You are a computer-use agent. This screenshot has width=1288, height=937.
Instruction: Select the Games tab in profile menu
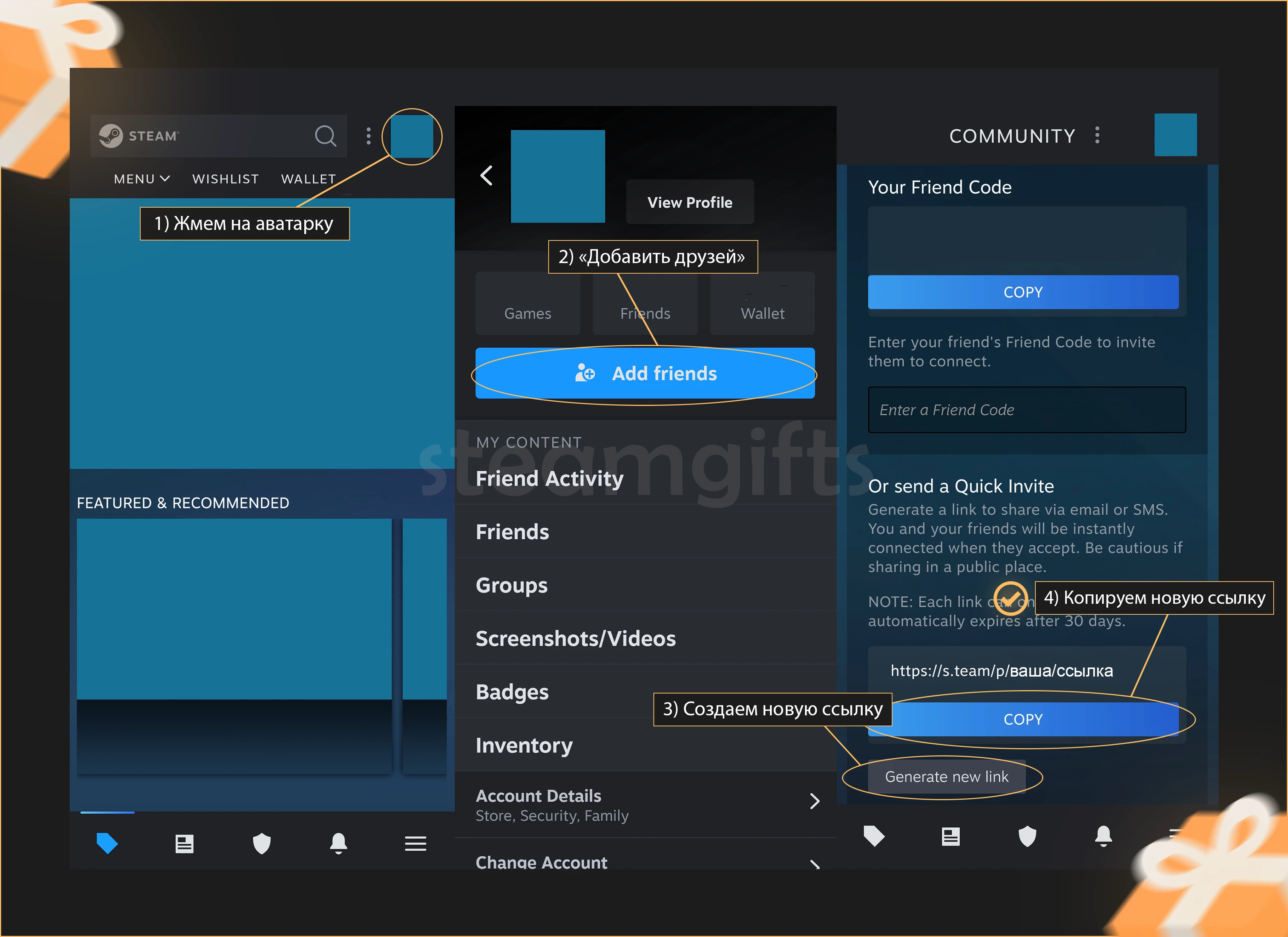pyautogui.click(x=528, y=313)
